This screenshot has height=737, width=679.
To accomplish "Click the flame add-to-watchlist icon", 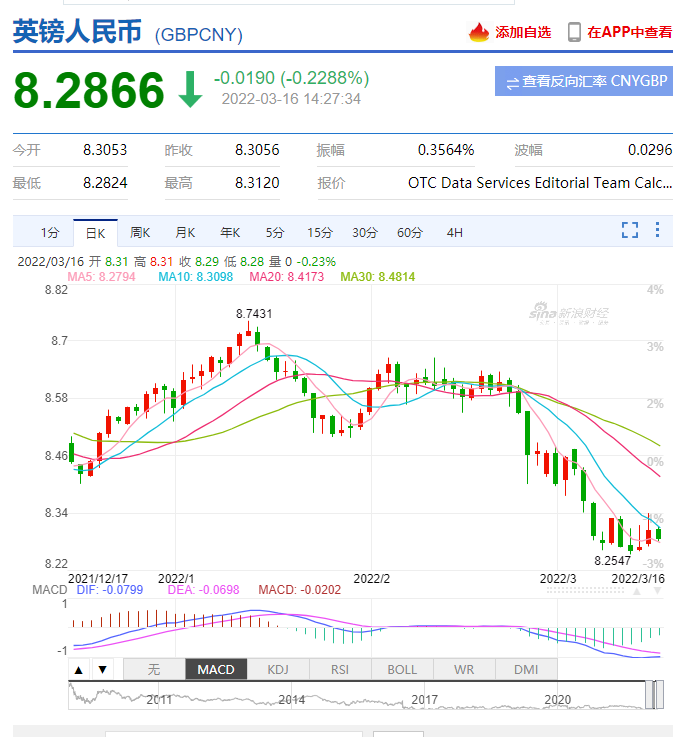I will coord(479,32).
